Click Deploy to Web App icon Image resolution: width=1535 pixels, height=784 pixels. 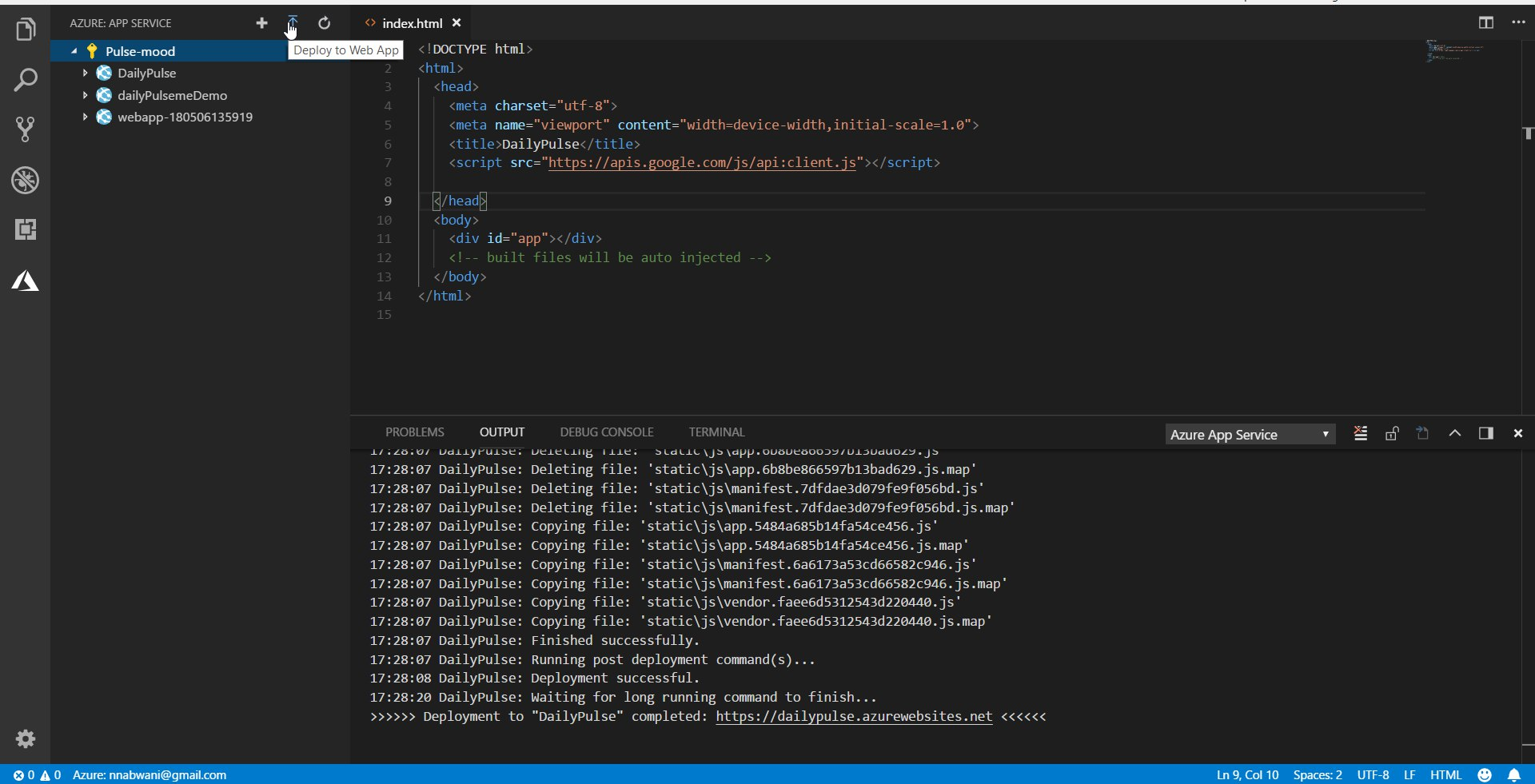(x=293, y=23)
